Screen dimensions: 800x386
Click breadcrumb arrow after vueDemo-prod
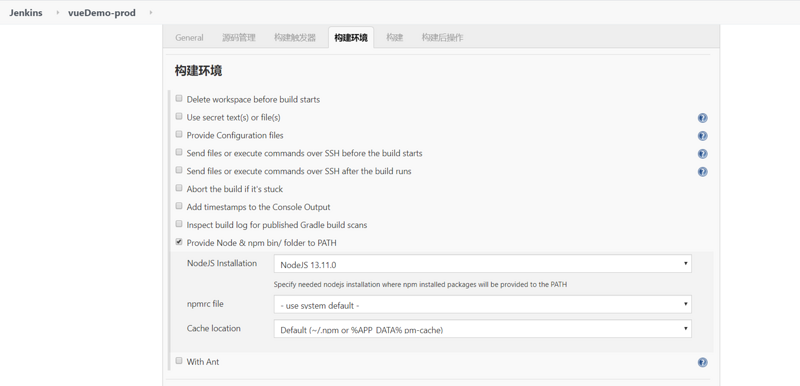pyautogui.click(x=151, y=12)
